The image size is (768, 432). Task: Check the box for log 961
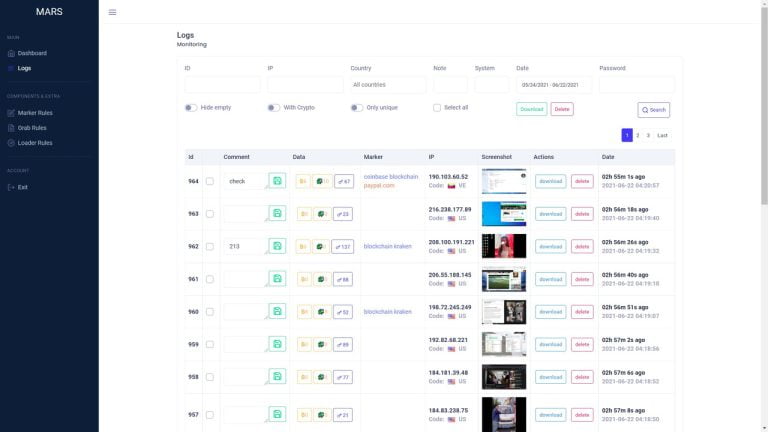coord(210,279)
